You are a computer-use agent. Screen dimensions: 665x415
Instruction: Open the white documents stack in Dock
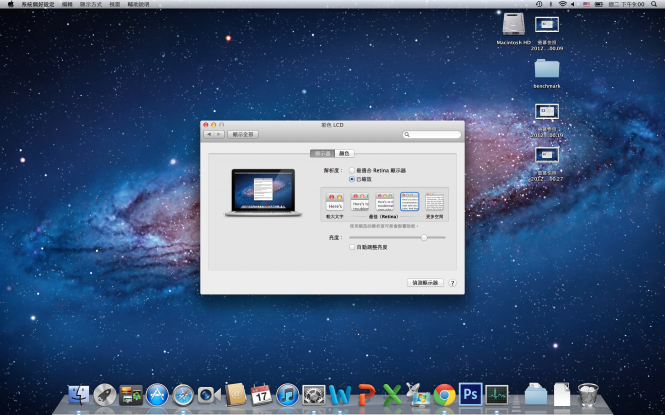click(562, 395)
